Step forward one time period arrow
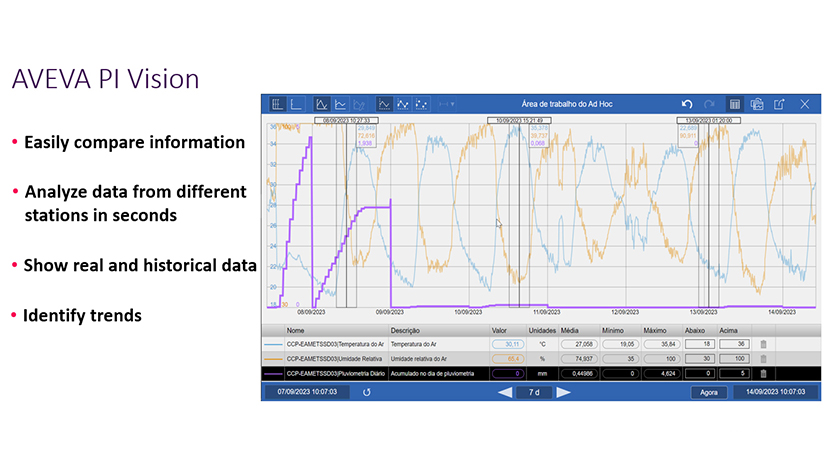Screen dimensions: 832x450 563,392
